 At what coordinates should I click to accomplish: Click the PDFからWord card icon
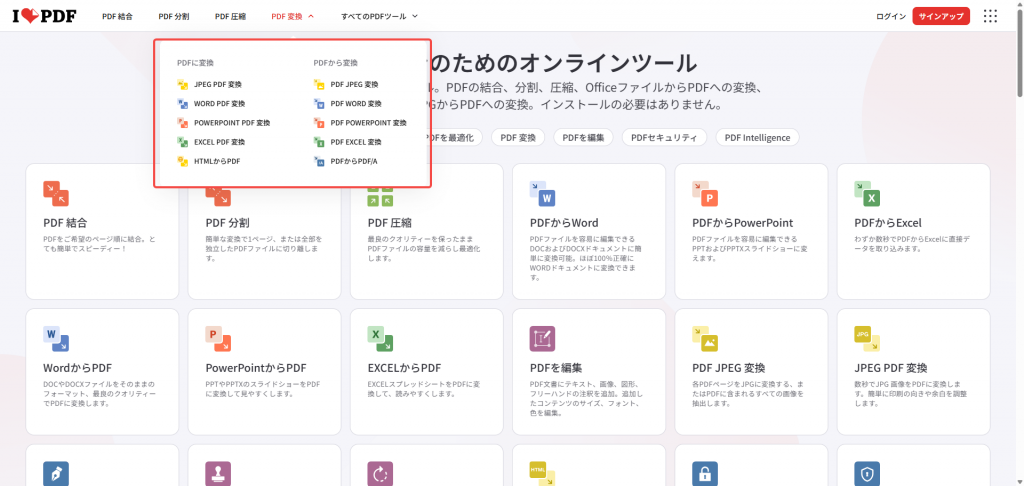point(543,193)
